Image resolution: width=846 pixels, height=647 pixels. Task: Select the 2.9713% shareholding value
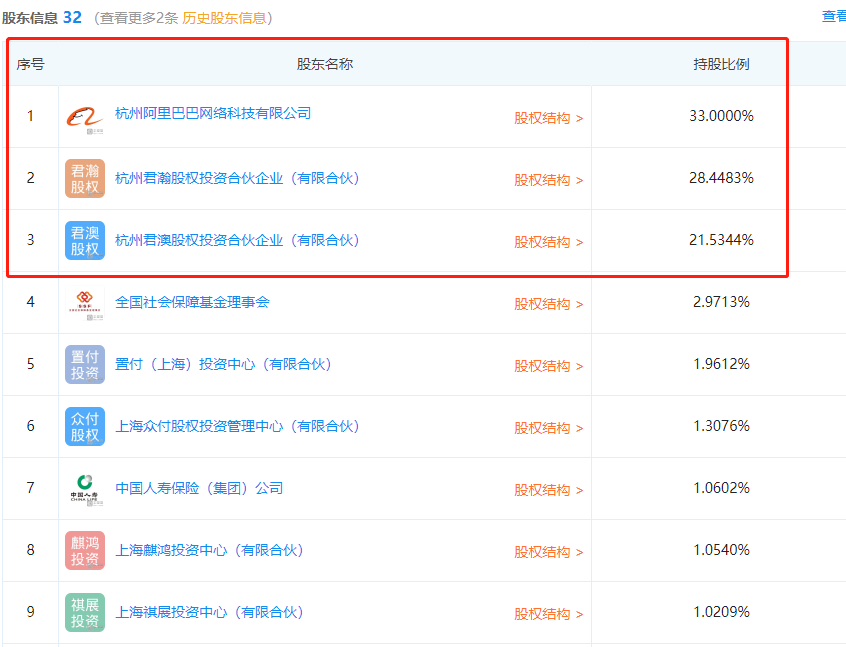[x=721, y=302]
